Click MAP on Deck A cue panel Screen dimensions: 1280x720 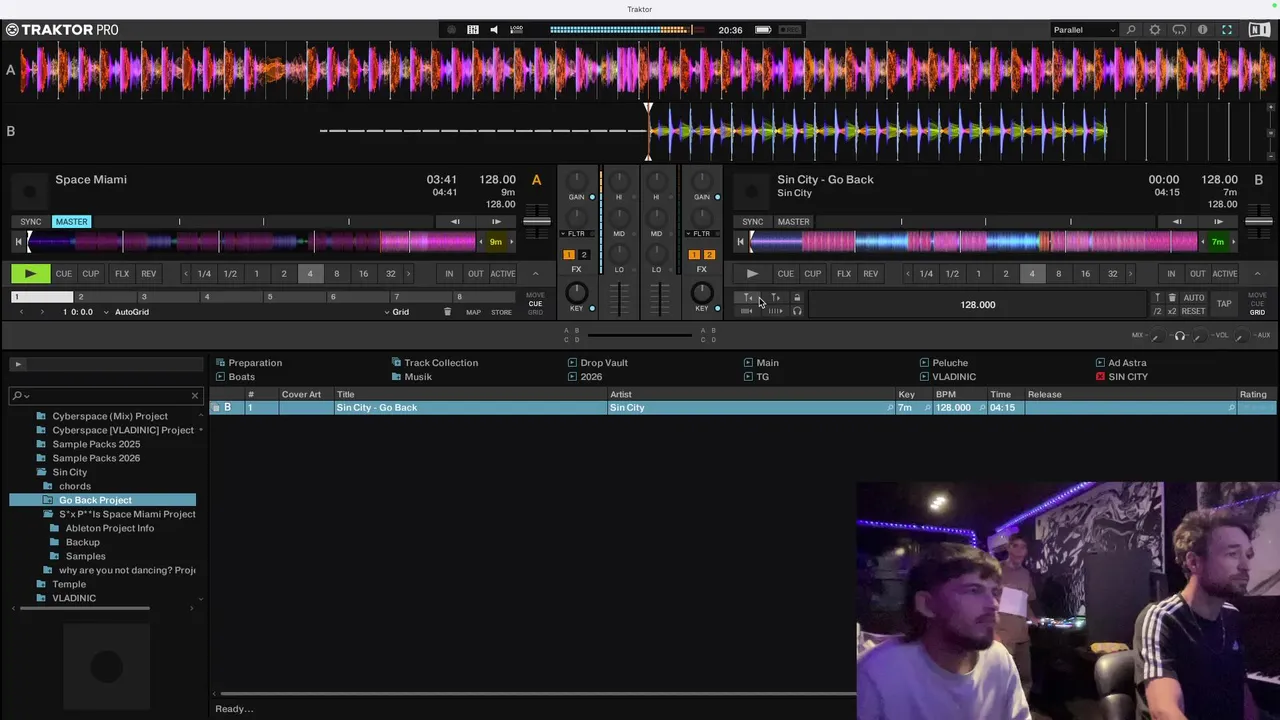[473, 312]
